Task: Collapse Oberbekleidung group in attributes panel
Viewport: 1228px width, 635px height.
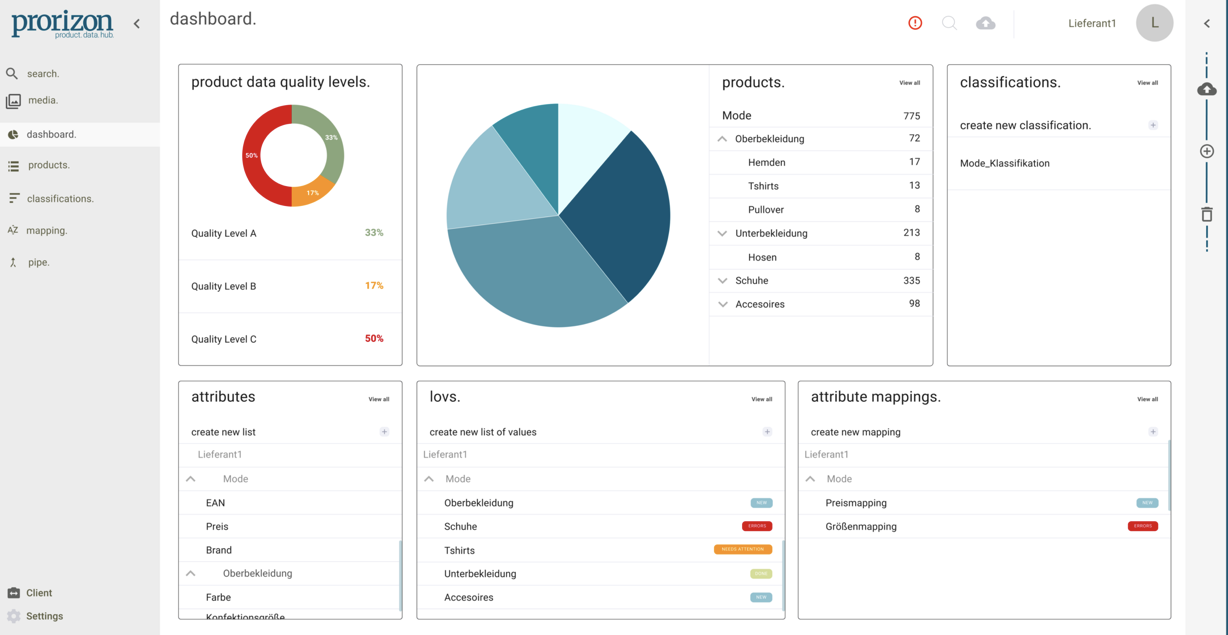Action: click(x=190, y=574)
